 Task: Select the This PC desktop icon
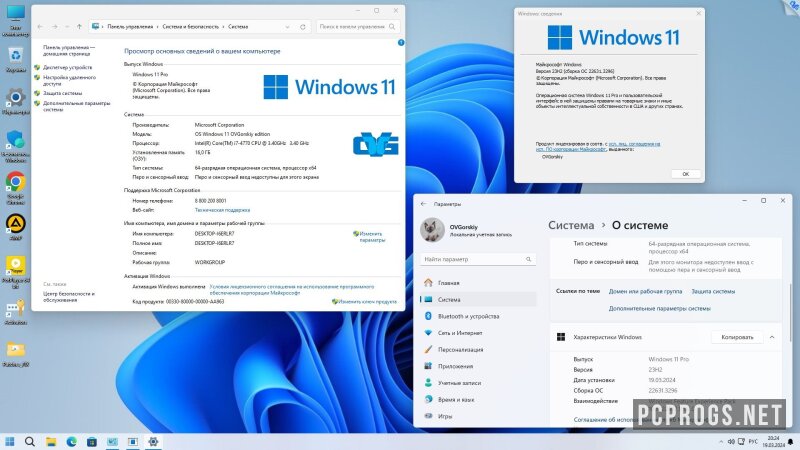click(x=15, y=20)
